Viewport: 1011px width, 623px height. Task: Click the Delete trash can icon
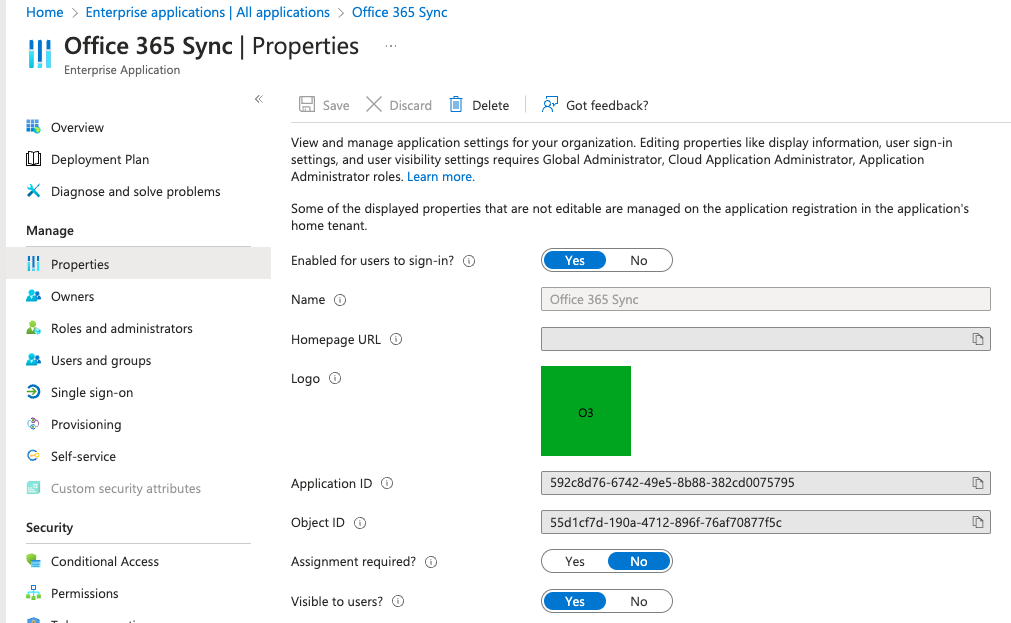point(456,104)
